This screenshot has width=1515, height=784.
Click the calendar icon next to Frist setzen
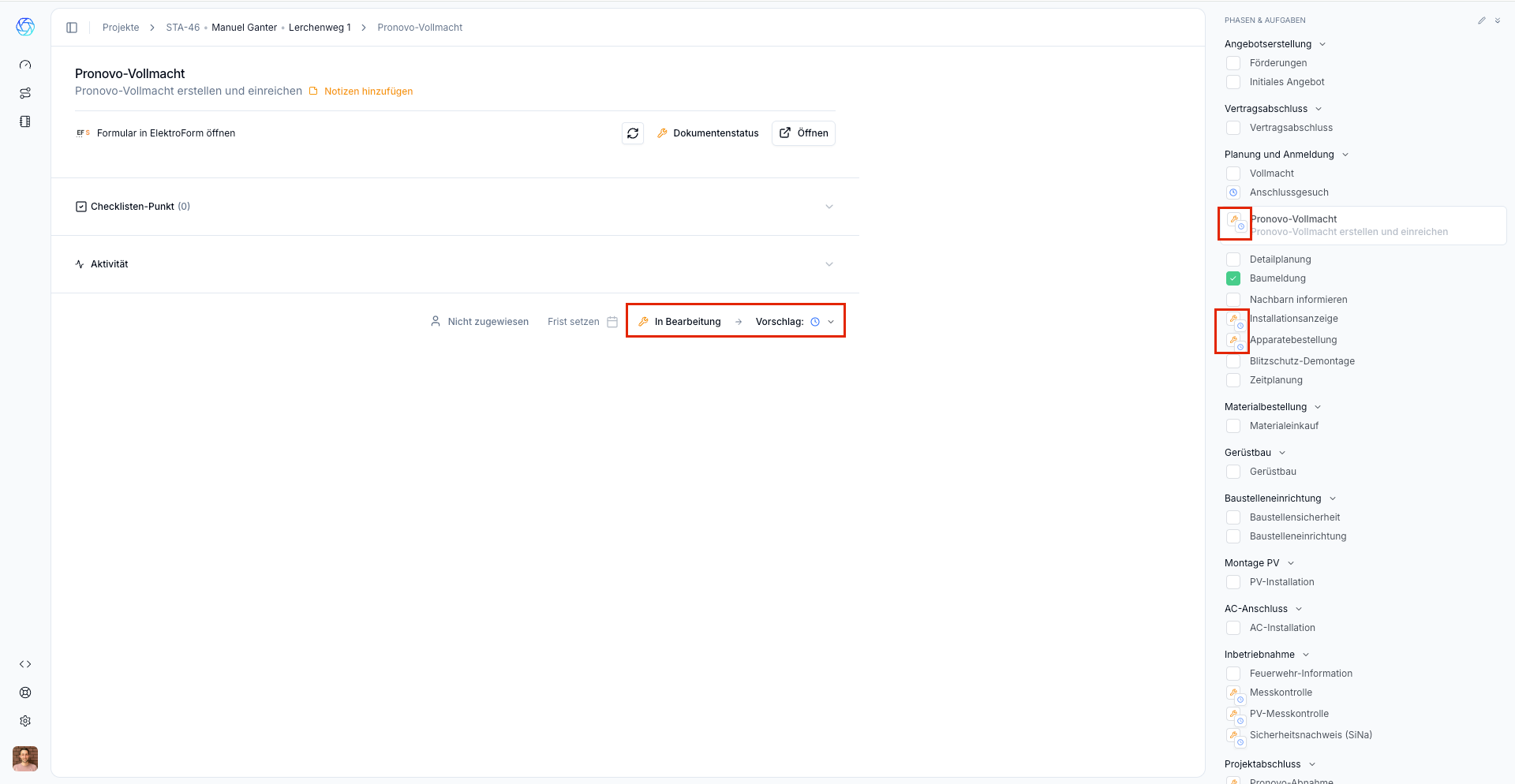[612, 322]
